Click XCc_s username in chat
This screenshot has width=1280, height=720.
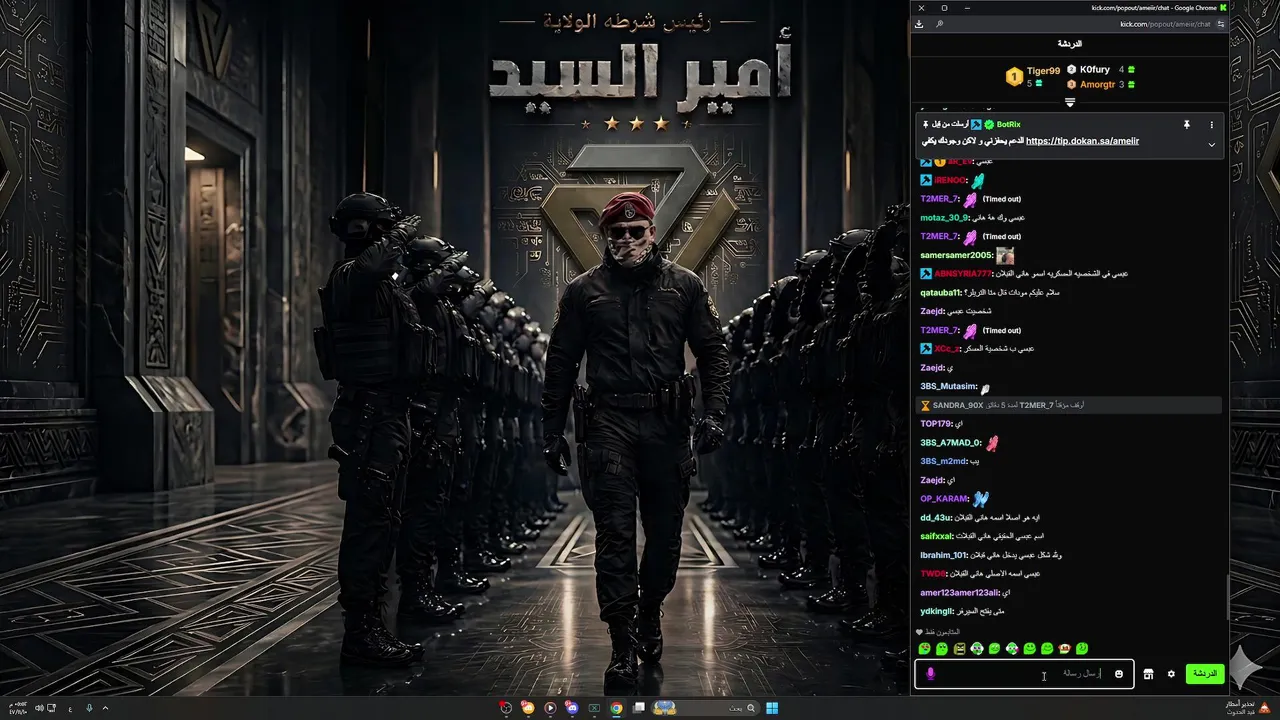coord(946,349)
